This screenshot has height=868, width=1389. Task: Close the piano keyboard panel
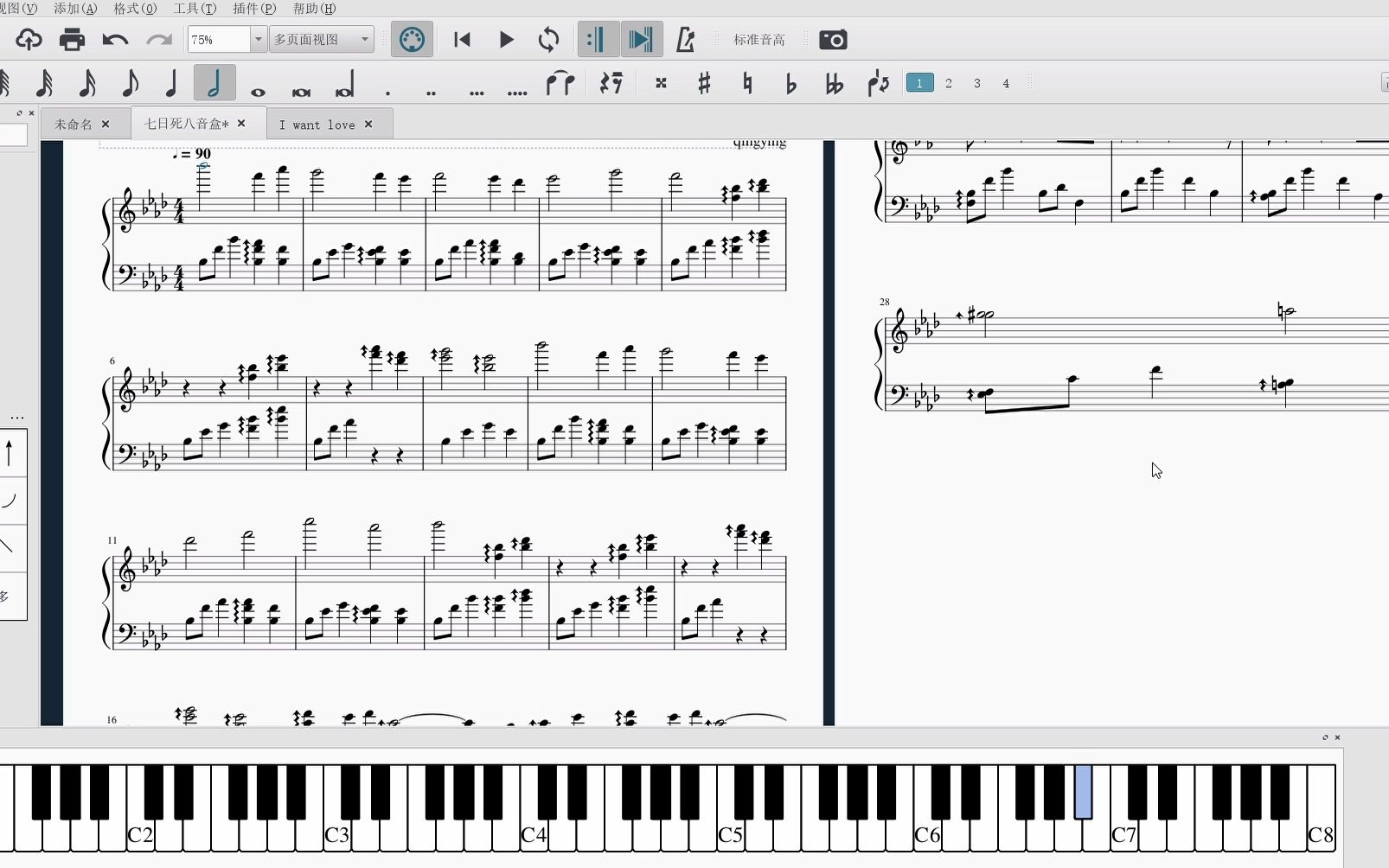1337,737
